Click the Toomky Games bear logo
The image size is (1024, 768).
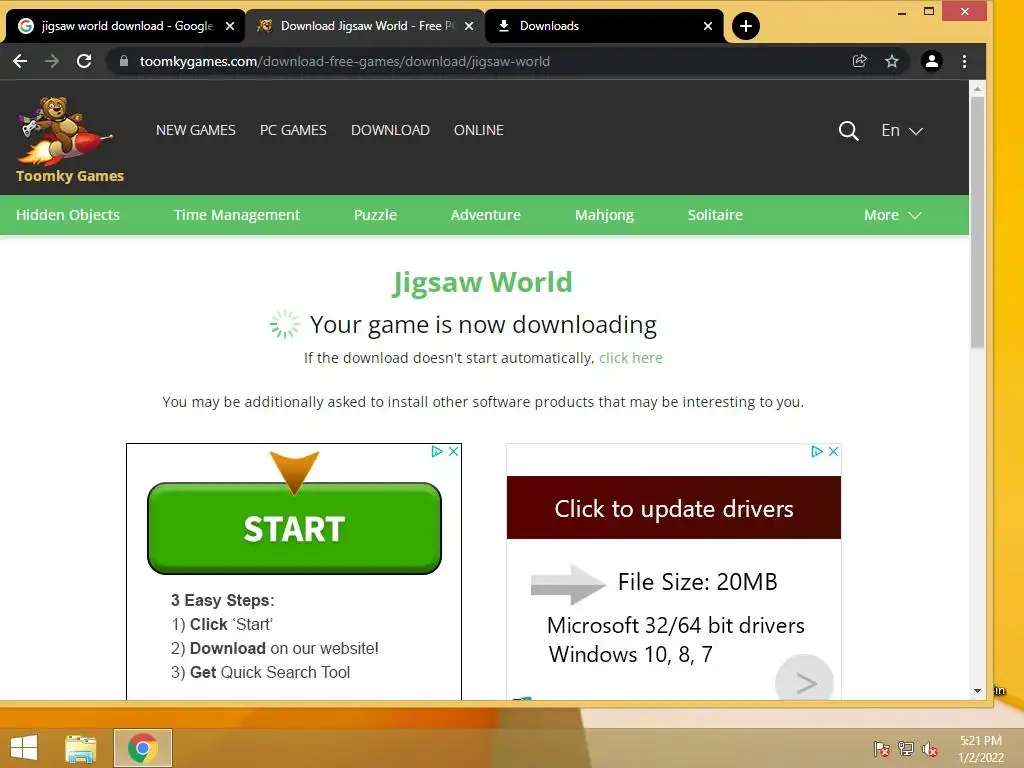[x=69, y=140]
